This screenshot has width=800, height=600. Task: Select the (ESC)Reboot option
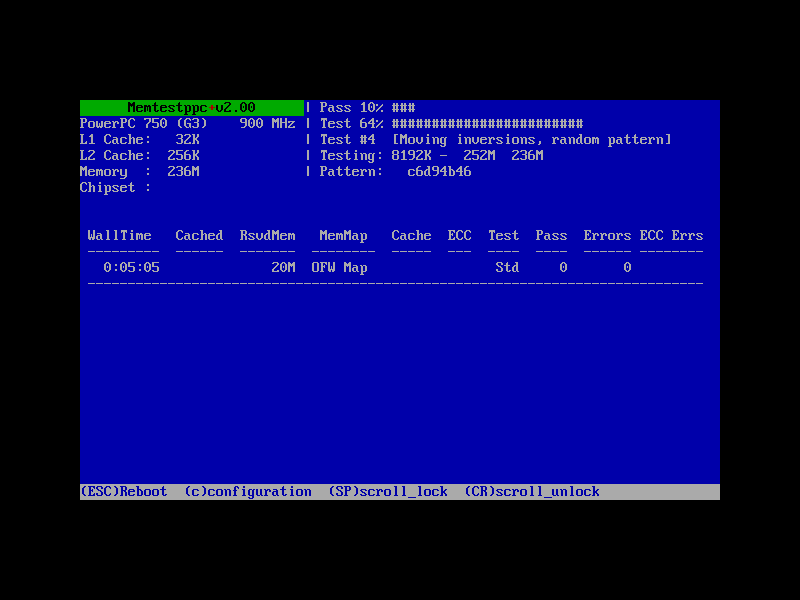(x=123, y=492)
